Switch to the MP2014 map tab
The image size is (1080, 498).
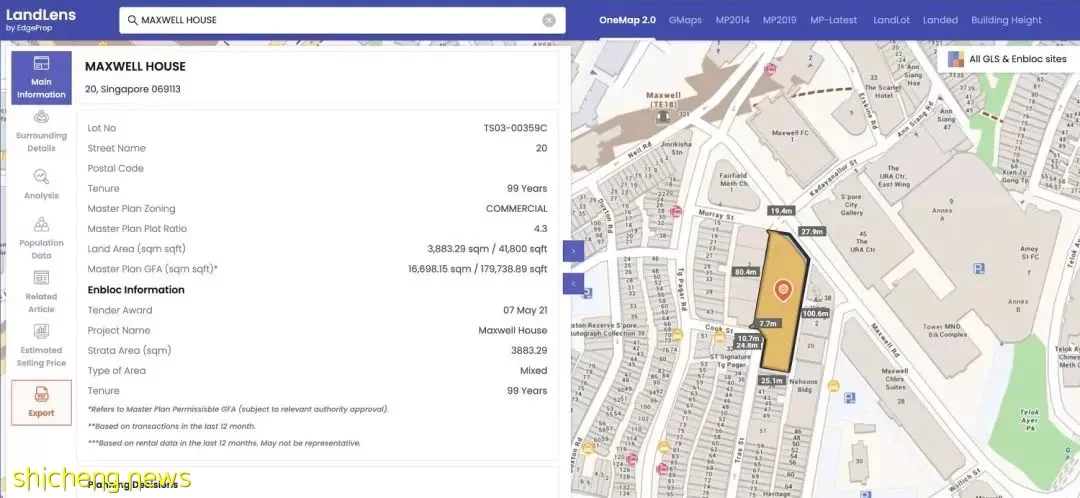(732, 20)
